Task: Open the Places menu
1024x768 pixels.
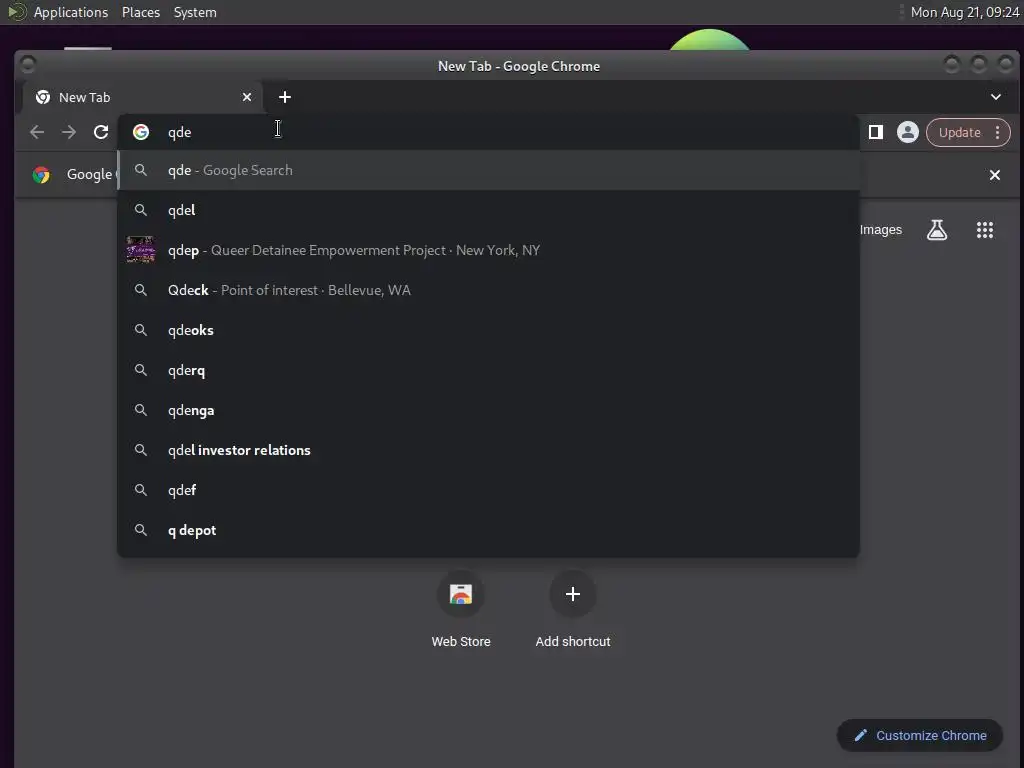Action: coord(141,12)
